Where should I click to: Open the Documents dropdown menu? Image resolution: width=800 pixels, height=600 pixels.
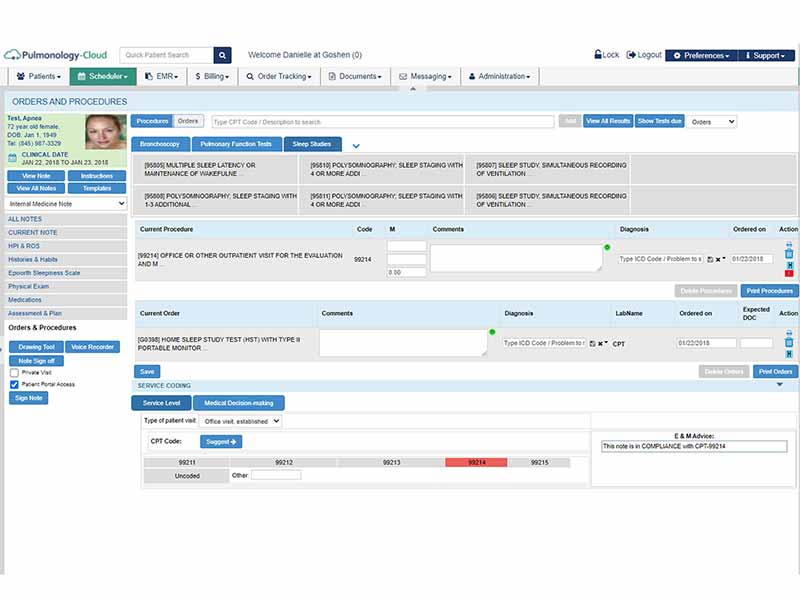355,77
